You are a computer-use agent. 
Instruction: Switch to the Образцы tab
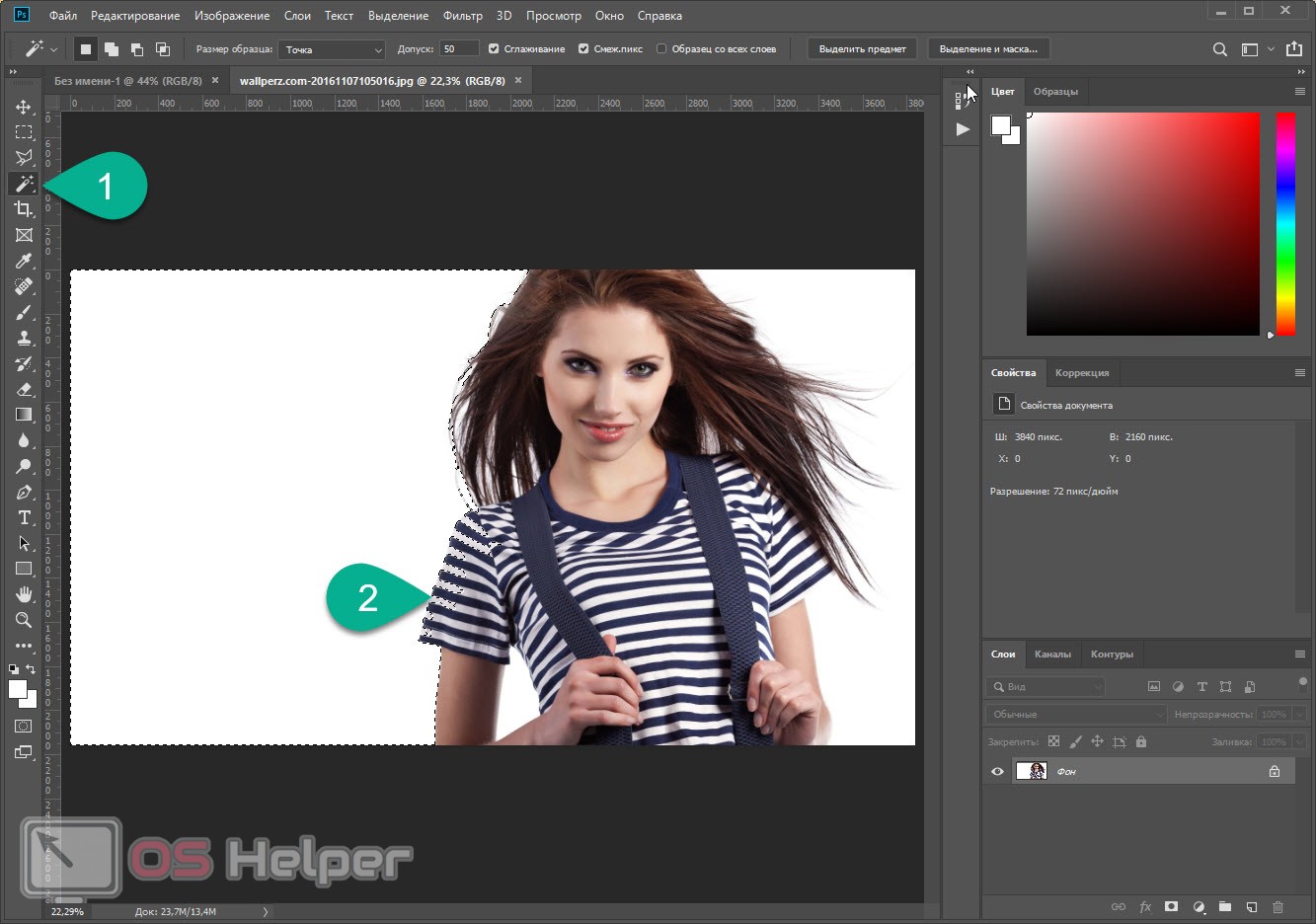click(1055, 92)
